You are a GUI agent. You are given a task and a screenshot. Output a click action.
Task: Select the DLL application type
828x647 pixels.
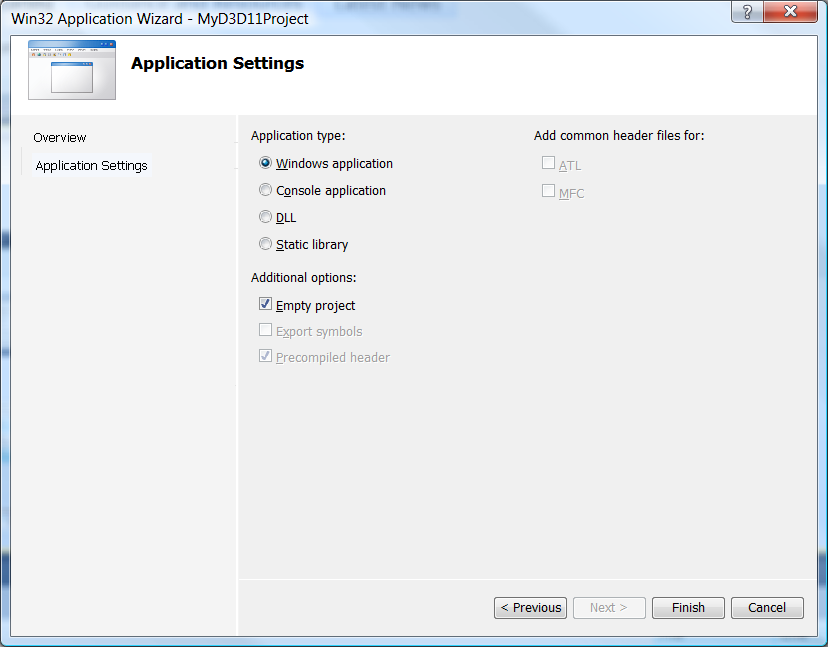tap(265, 217)
